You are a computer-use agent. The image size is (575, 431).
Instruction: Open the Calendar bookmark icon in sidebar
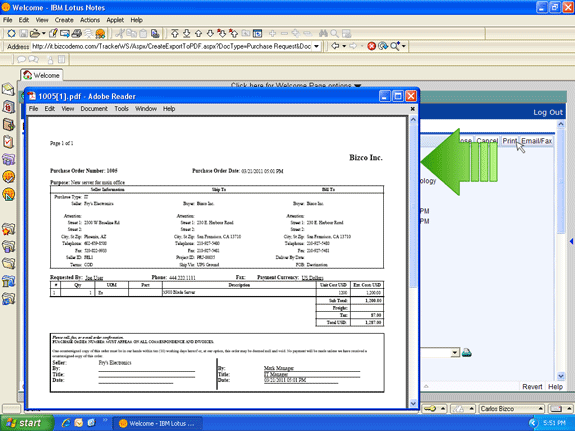tap(8, 107)
